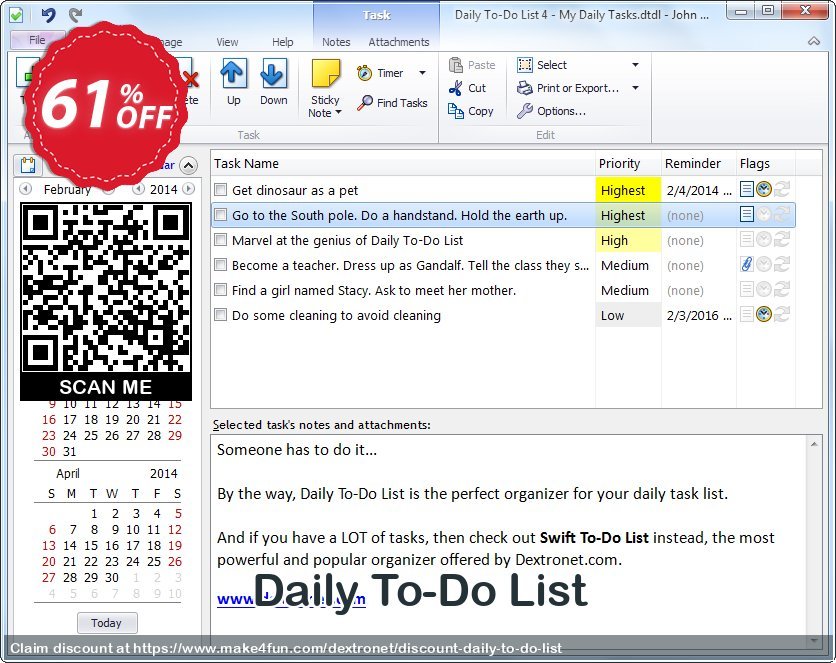Open the Print or Export dropdown

[x=635, y=88]
